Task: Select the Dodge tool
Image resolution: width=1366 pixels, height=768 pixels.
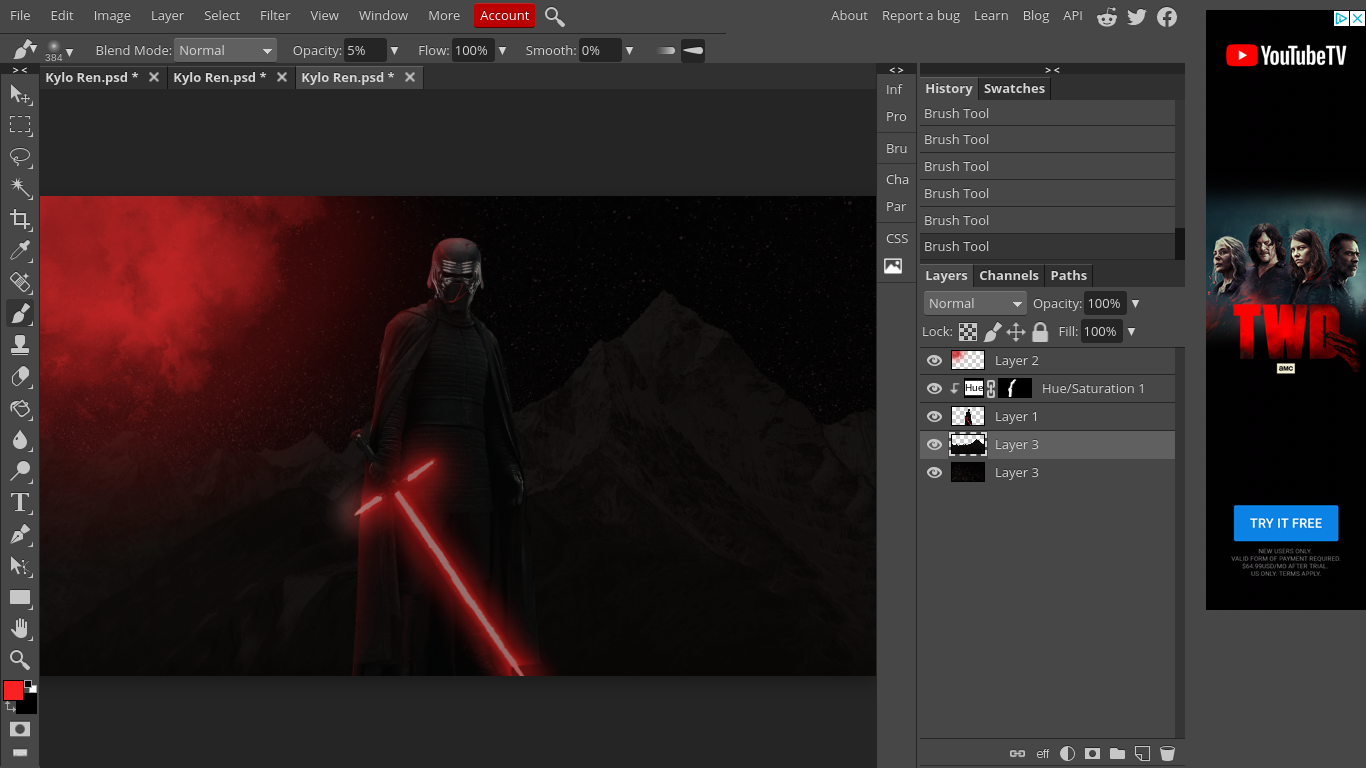Action: pyautogui.click(x=19, y=471)
